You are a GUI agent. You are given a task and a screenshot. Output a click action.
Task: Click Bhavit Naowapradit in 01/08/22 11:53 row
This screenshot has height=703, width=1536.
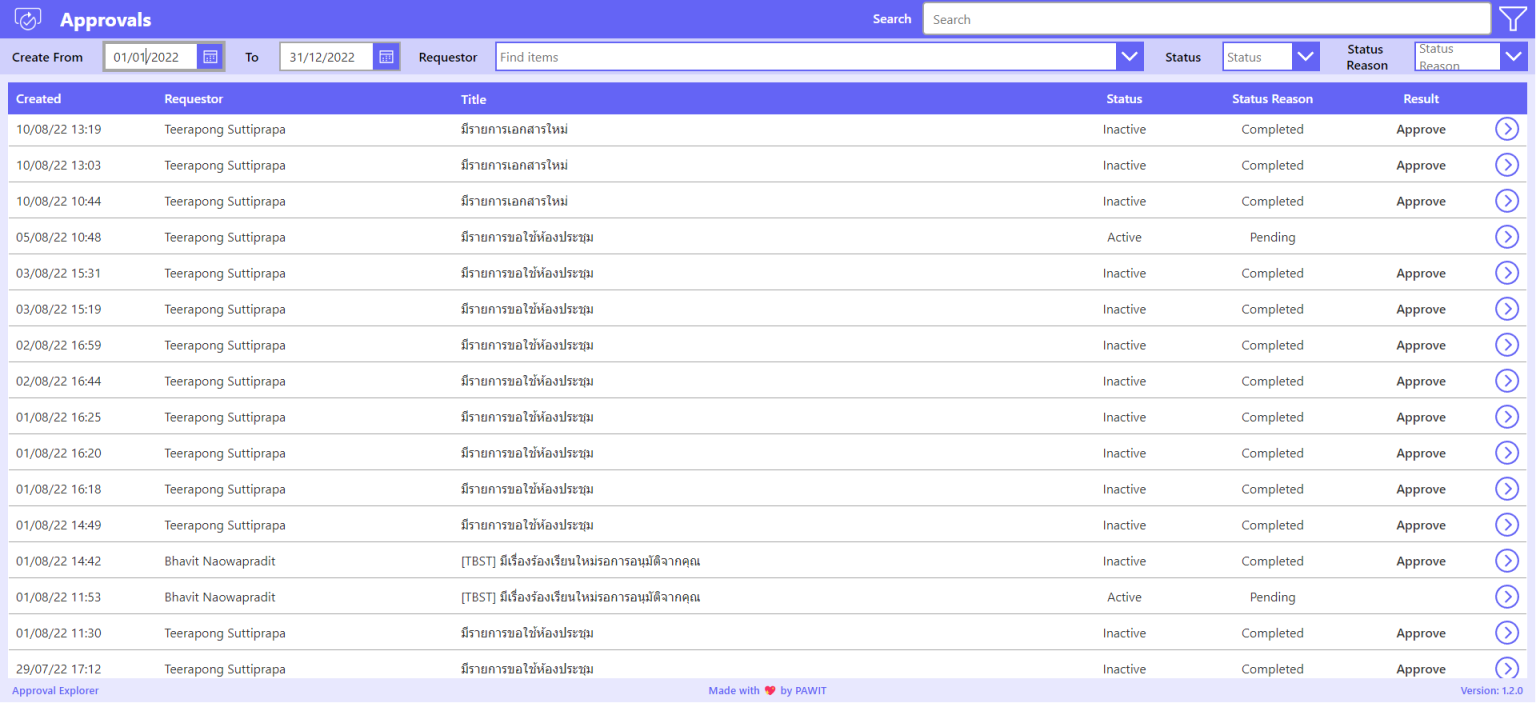[x=220, y=597]
